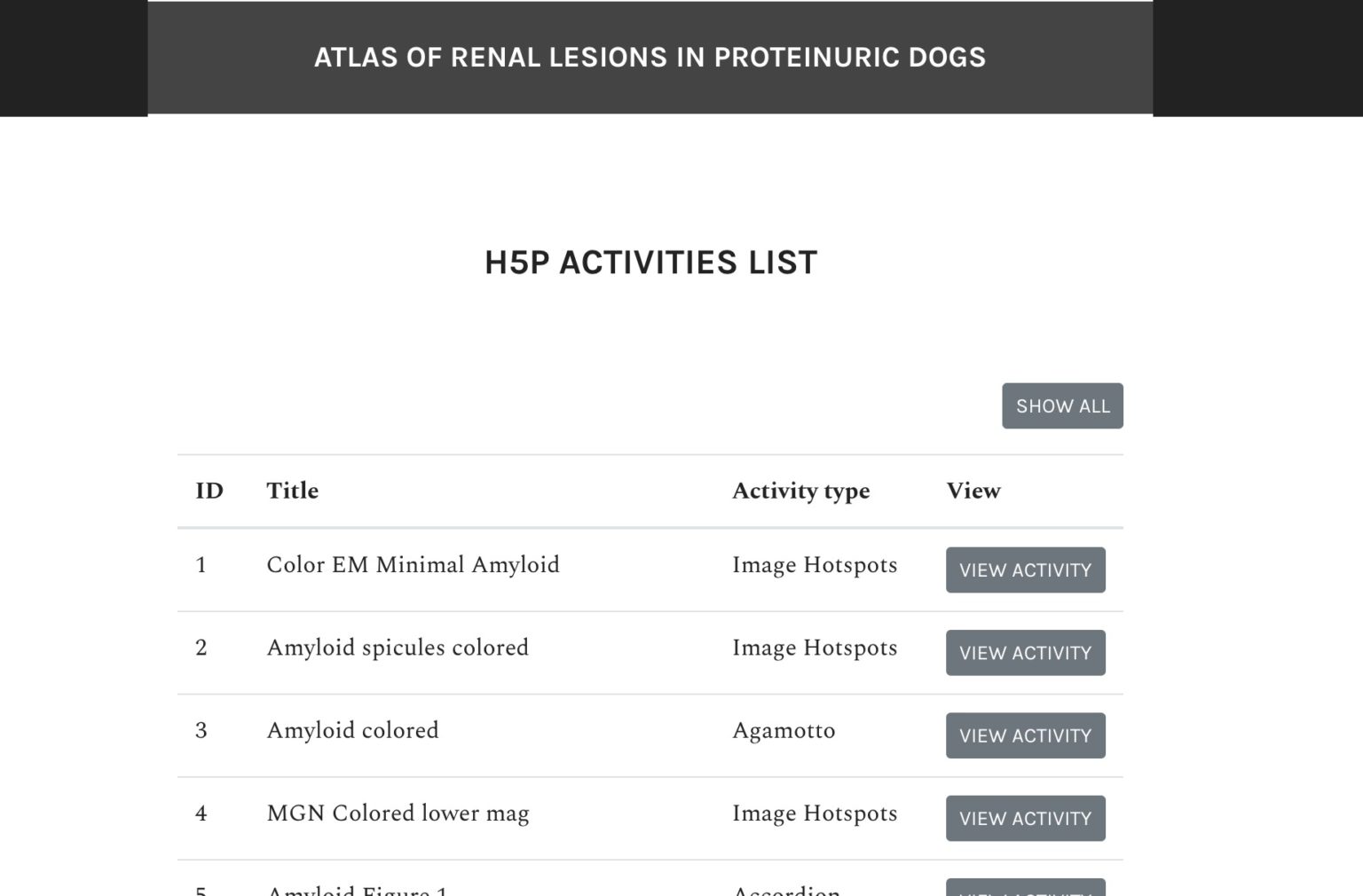Click the Image Hotspots label in row 1

tap(815, 565)
